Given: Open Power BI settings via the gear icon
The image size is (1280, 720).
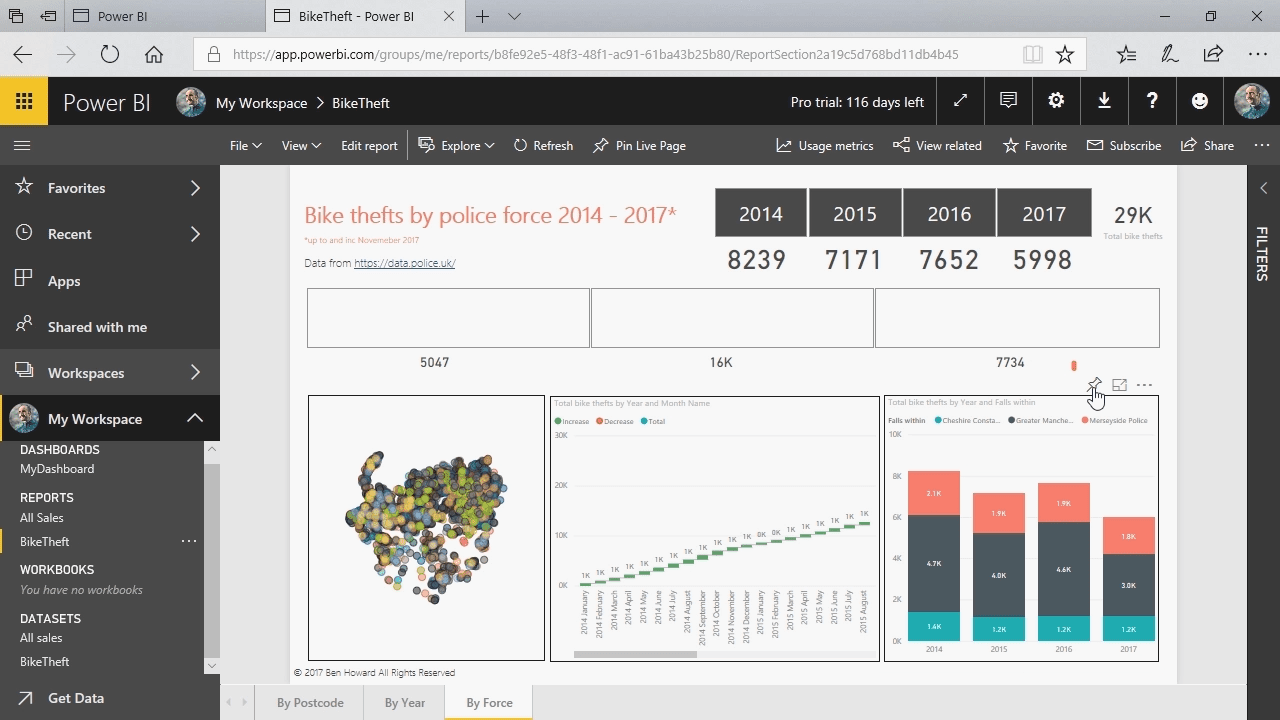Looking at the screenshot, I should (1056, 101).
